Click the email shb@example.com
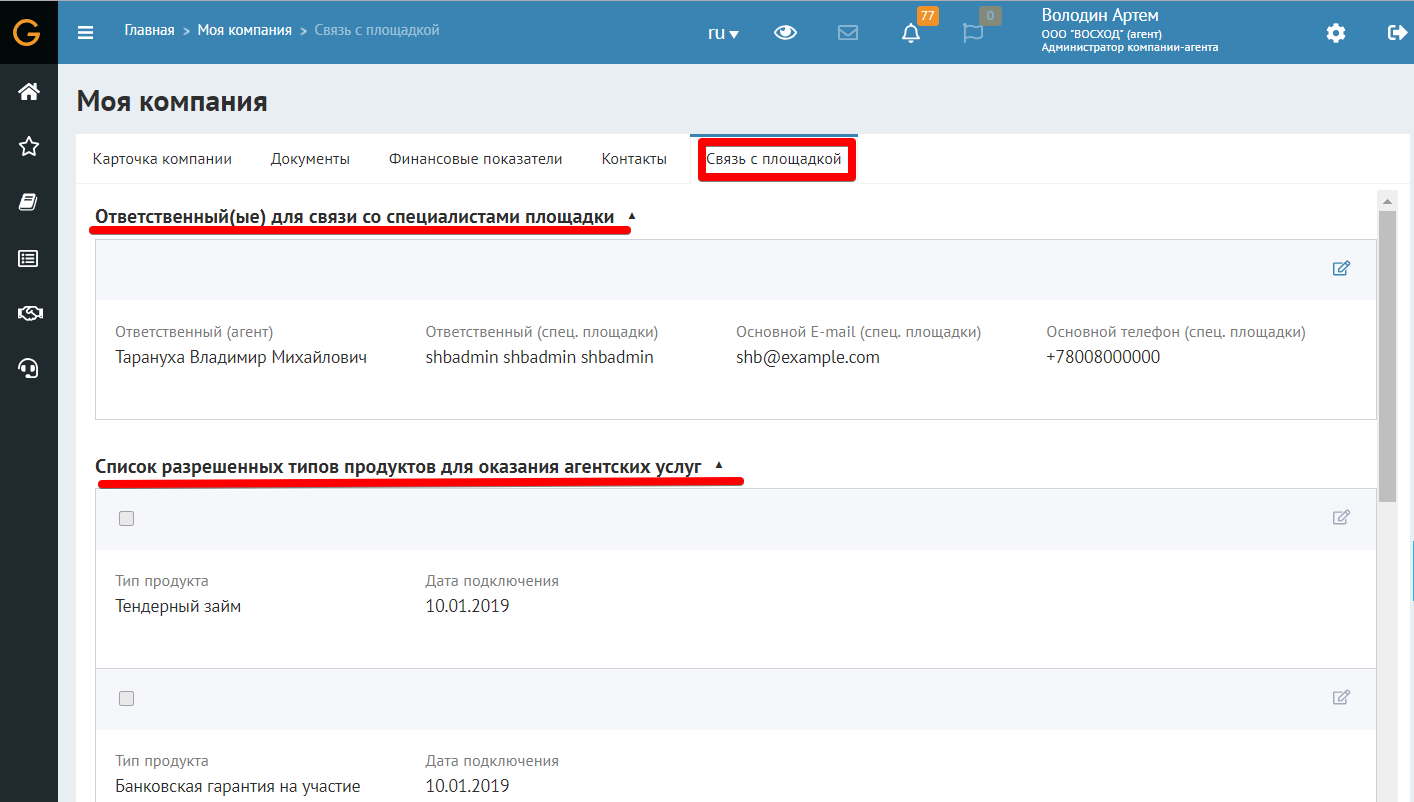This screenshot has height=802, width=1414. pyautogui.click(x=808, y=357)
